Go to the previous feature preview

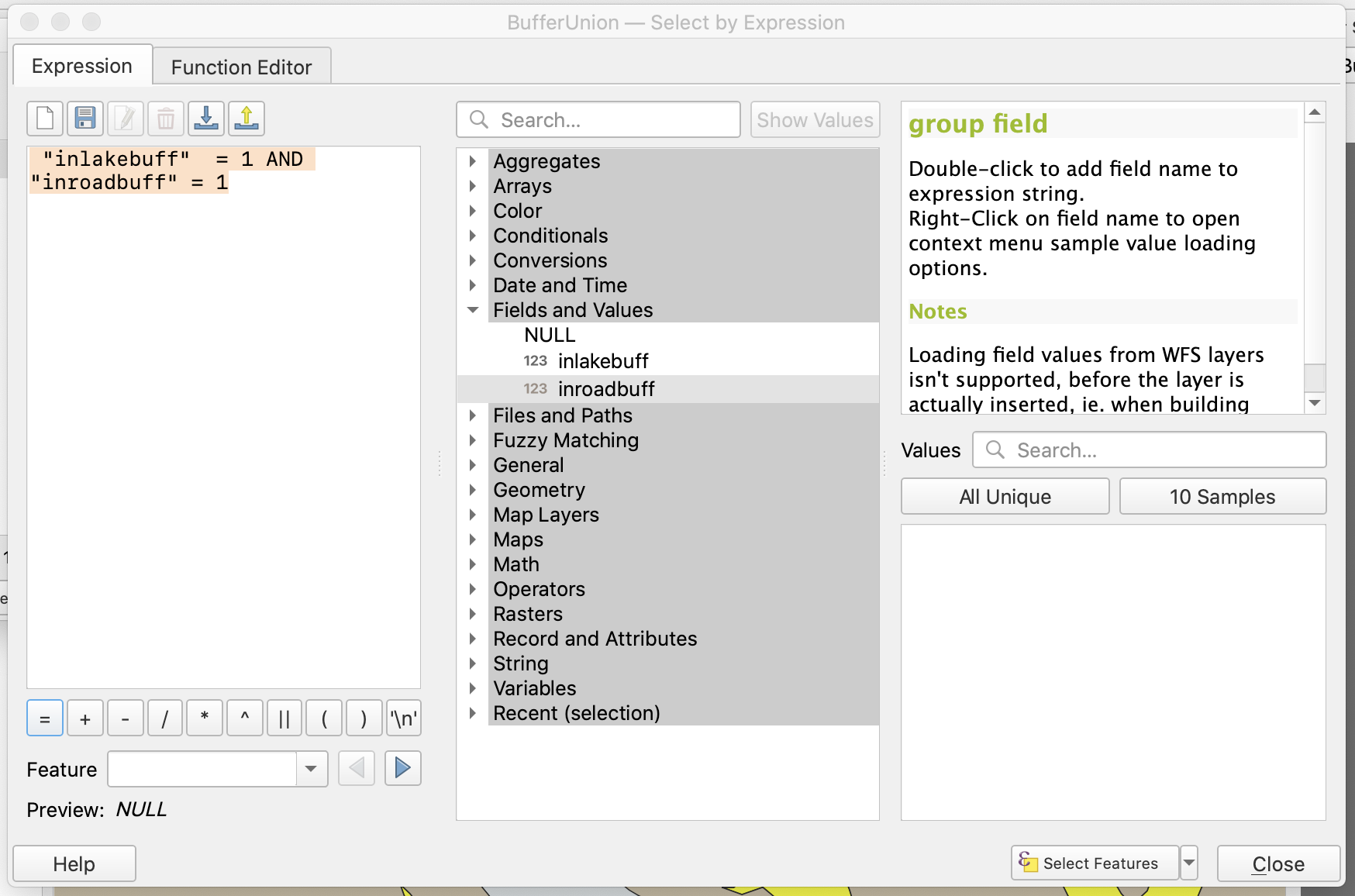pos(357,769)
